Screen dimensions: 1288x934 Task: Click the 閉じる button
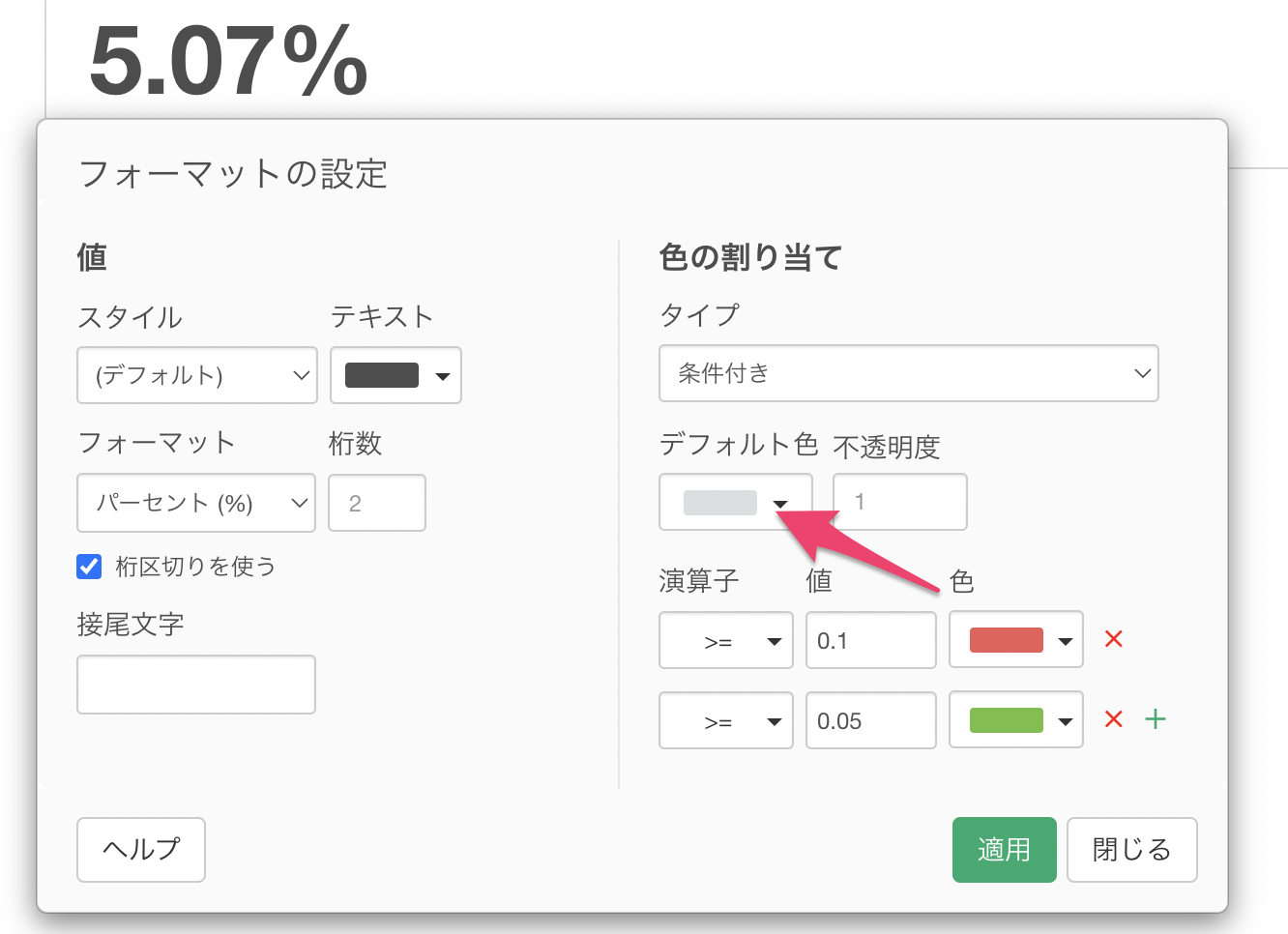(1131, 850)
